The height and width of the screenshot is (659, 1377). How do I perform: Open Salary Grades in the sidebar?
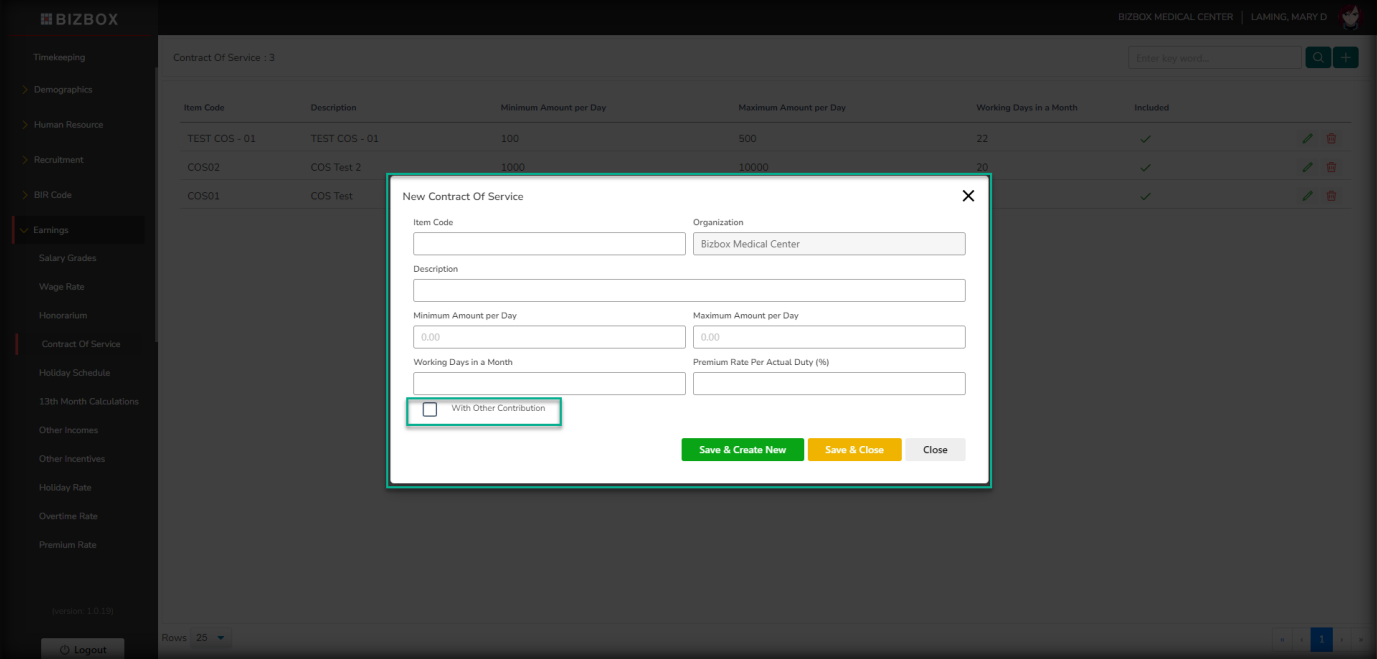(67, 258)
